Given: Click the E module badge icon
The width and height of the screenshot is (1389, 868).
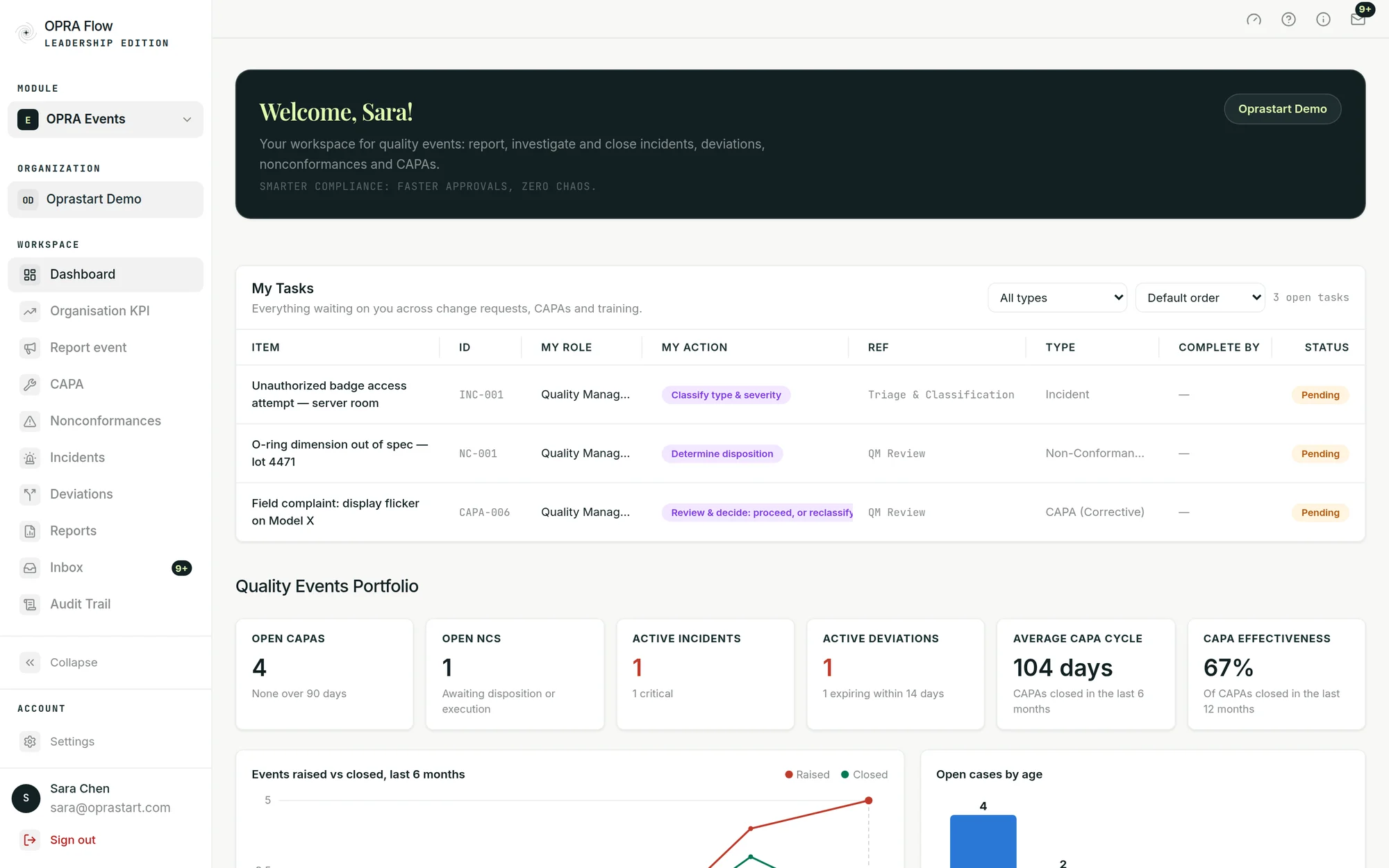Looking at the screenshot, I should [x=28, y=119].
